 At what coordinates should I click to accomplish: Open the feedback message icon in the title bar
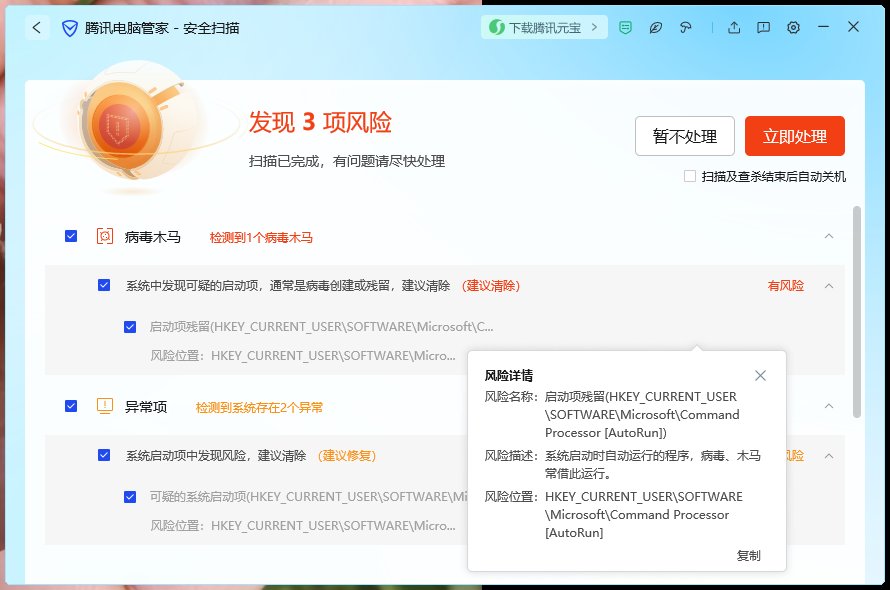[763, 27]
